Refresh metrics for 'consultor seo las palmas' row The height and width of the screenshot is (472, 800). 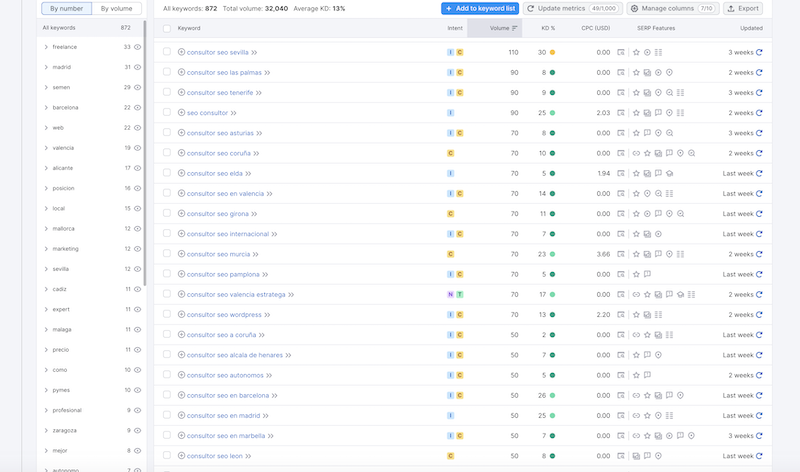[x=759, y=72]
